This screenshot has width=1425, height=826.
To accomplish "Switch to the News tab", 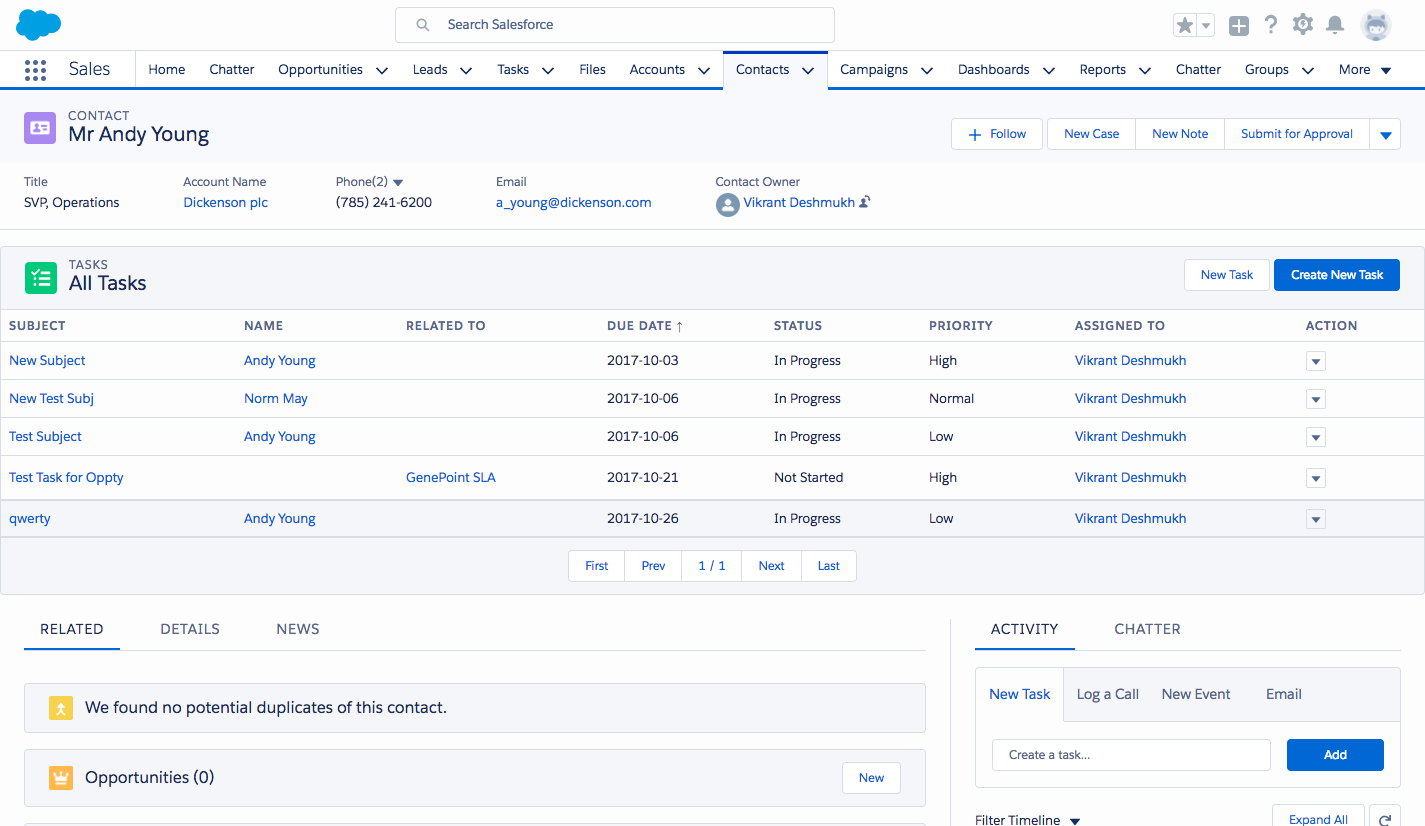I will pyautogui.click(x=298, y=629).
